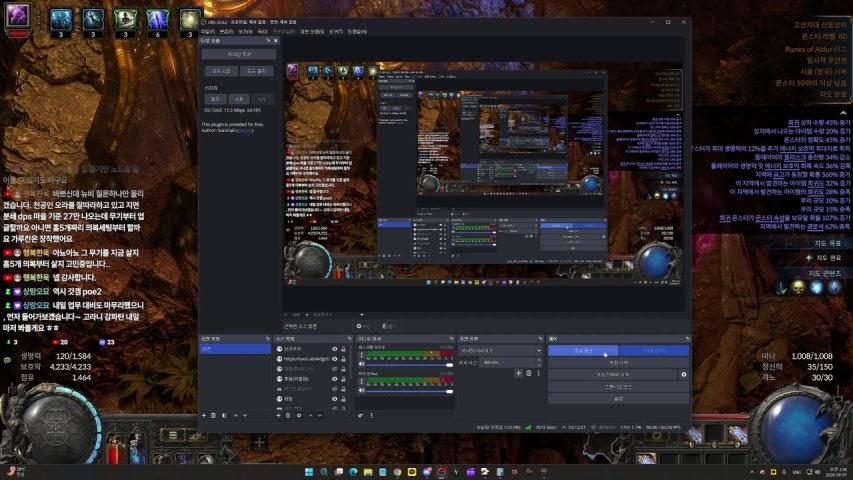
Task: Open advanced audio properties icon in mixer
Action: (361, 415)
